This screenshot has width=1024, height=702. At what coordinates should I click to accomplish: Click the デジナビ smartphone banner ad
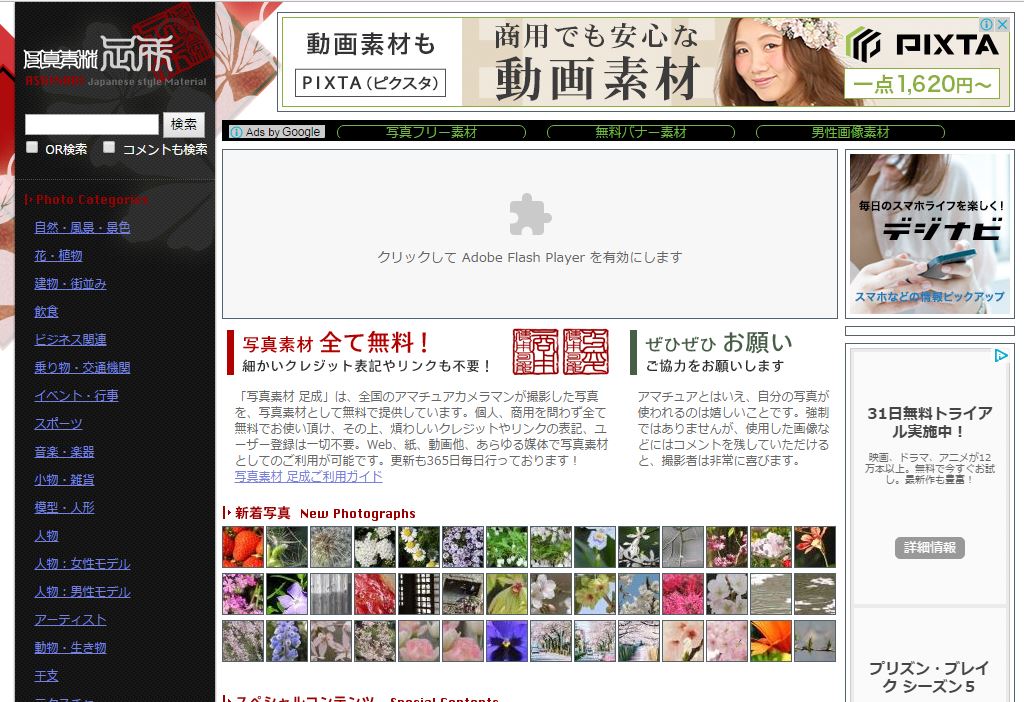(x=929, y=233)
